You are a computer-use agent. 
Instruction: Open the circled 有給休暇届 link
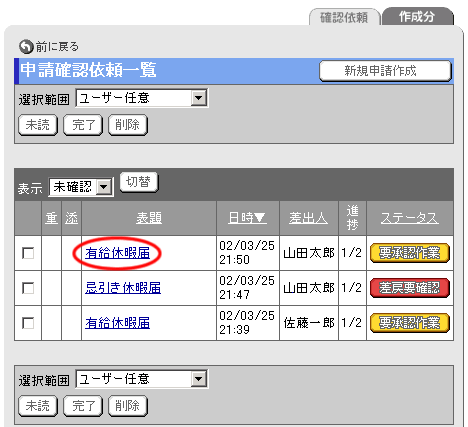117,253
